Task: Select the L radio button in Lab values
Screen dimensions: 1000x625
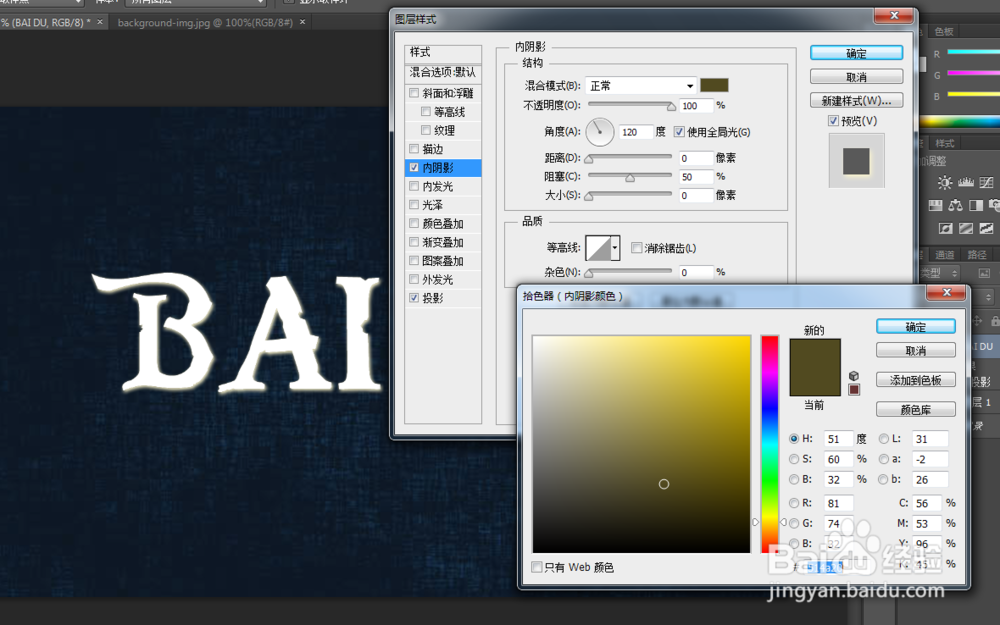Action: coord(883,439)
